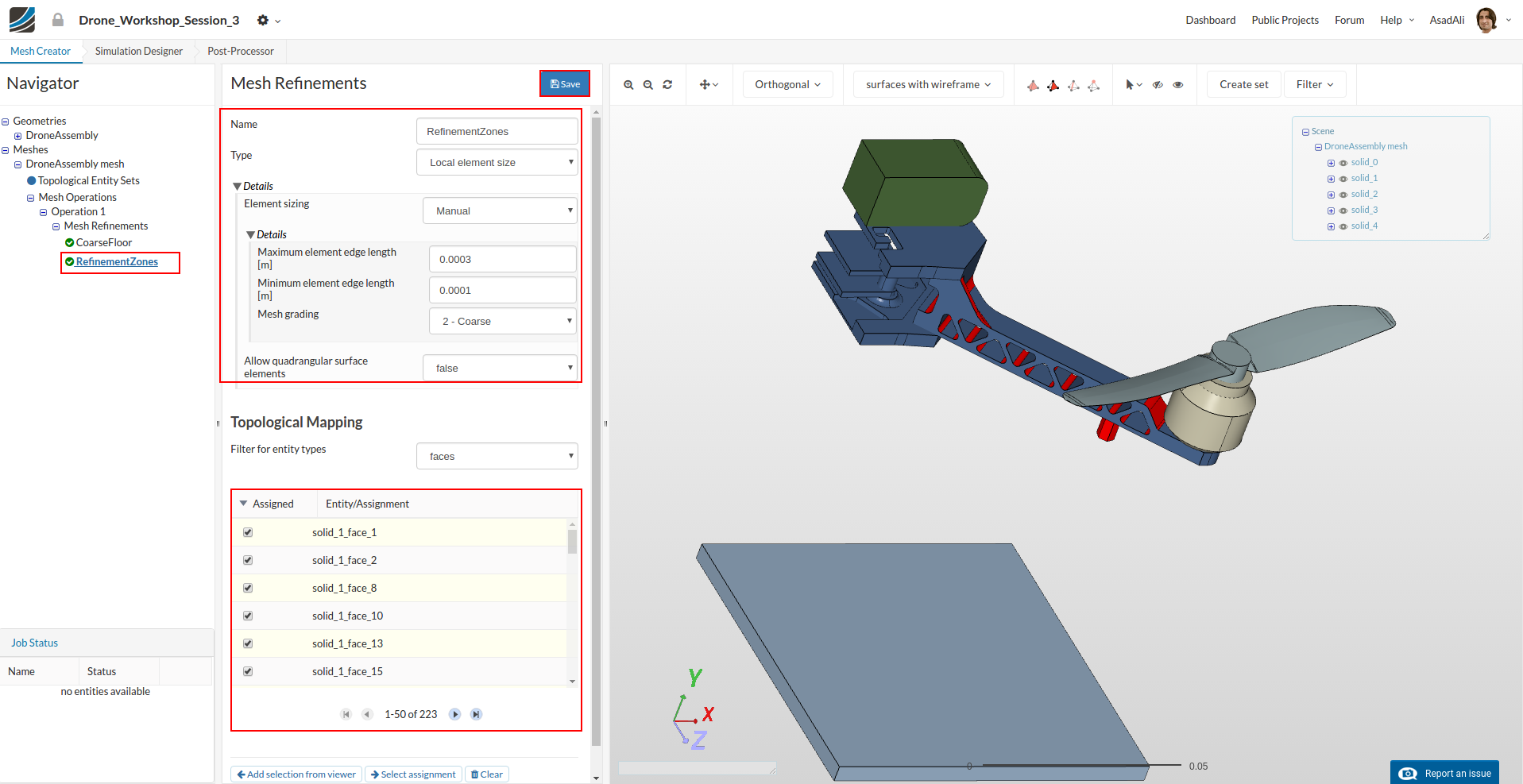Open the move/pan view tool menu
This screenshot has width=1523, height=784.
click(x=709, y=85)
